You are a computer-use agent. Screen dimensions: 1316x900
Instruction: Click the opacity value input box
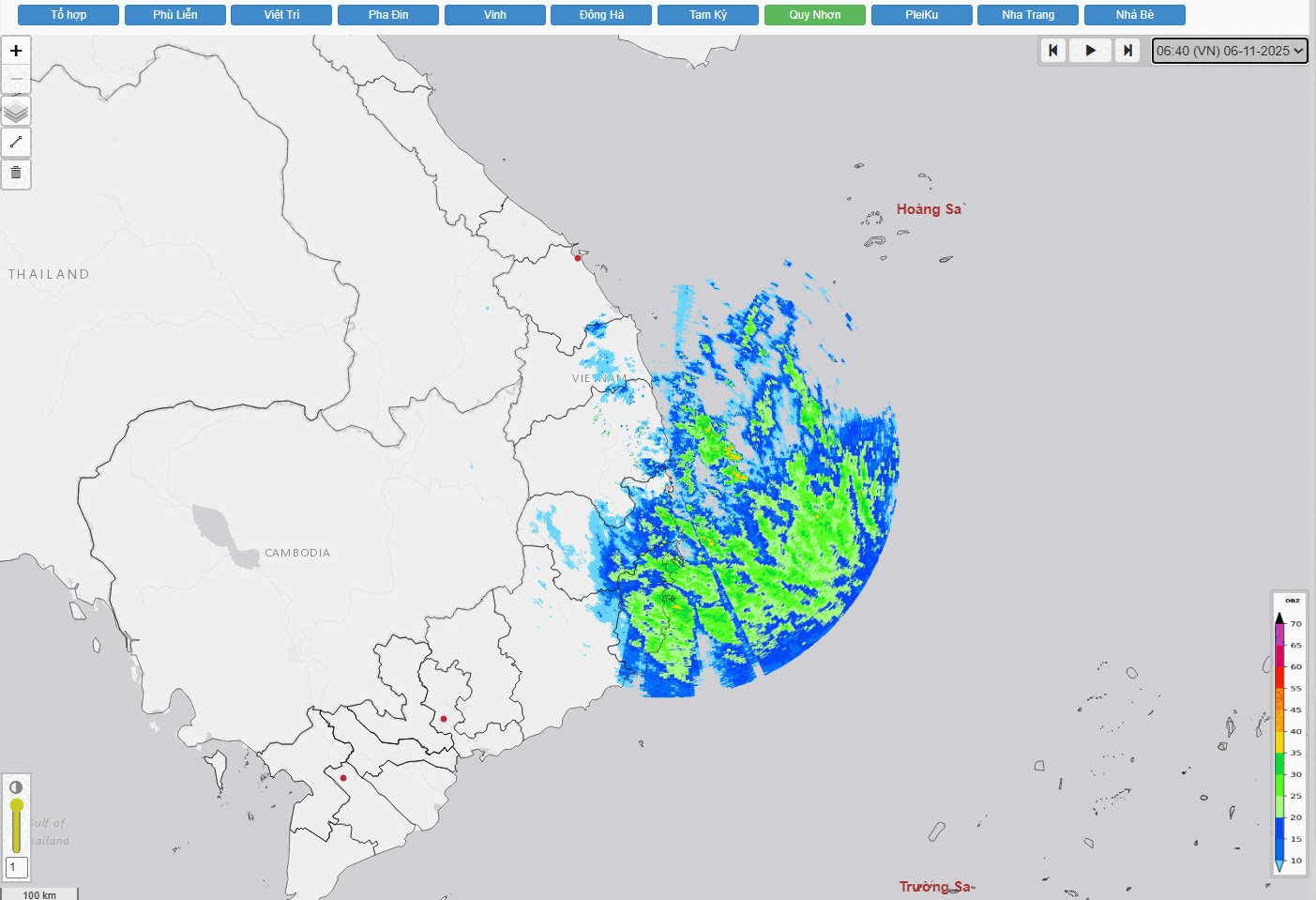[16, 867]
